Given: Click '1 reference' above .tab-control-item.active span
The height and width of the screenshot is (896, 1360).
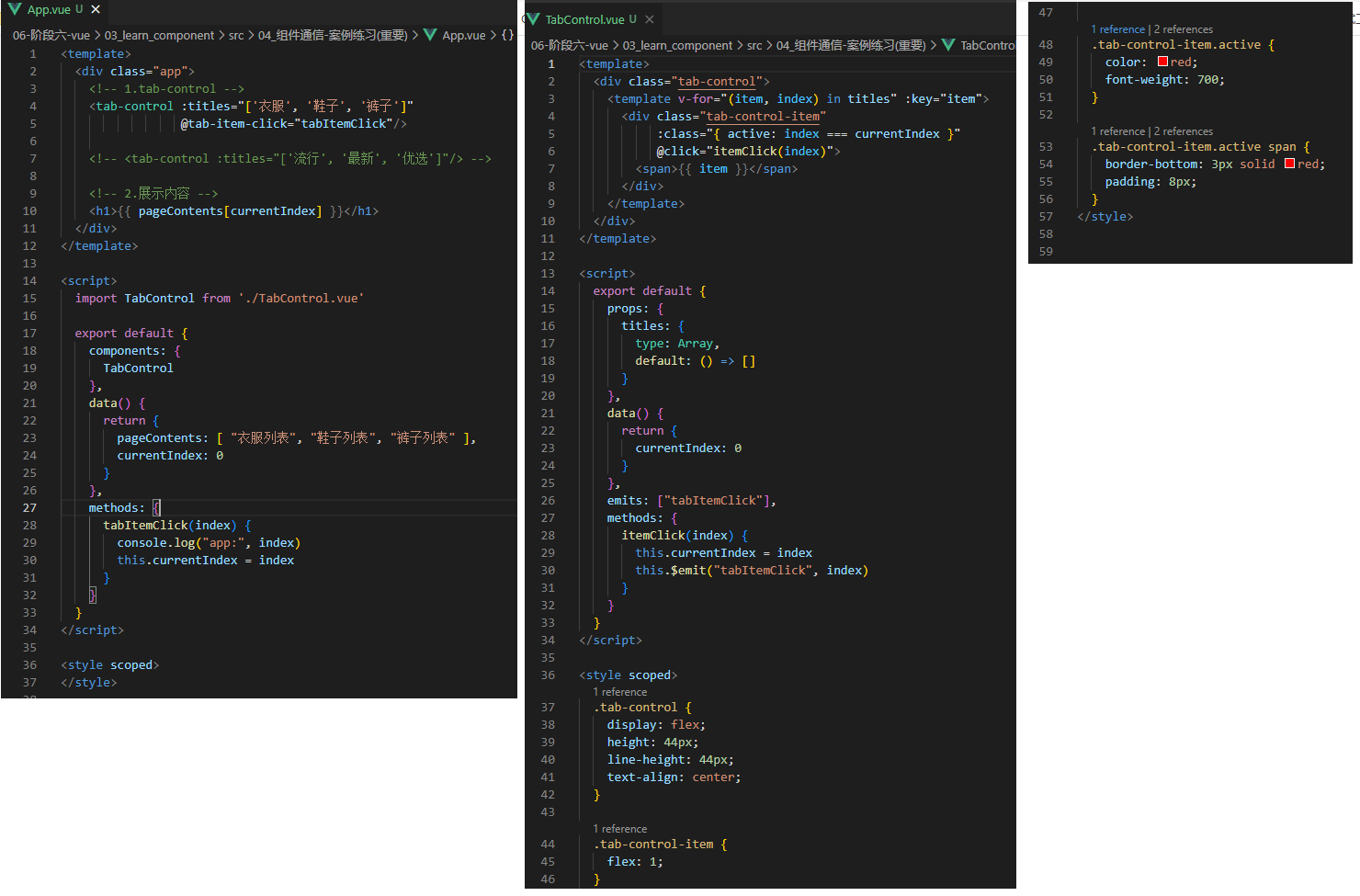Looking at the screenshot, I should 1117,131.
